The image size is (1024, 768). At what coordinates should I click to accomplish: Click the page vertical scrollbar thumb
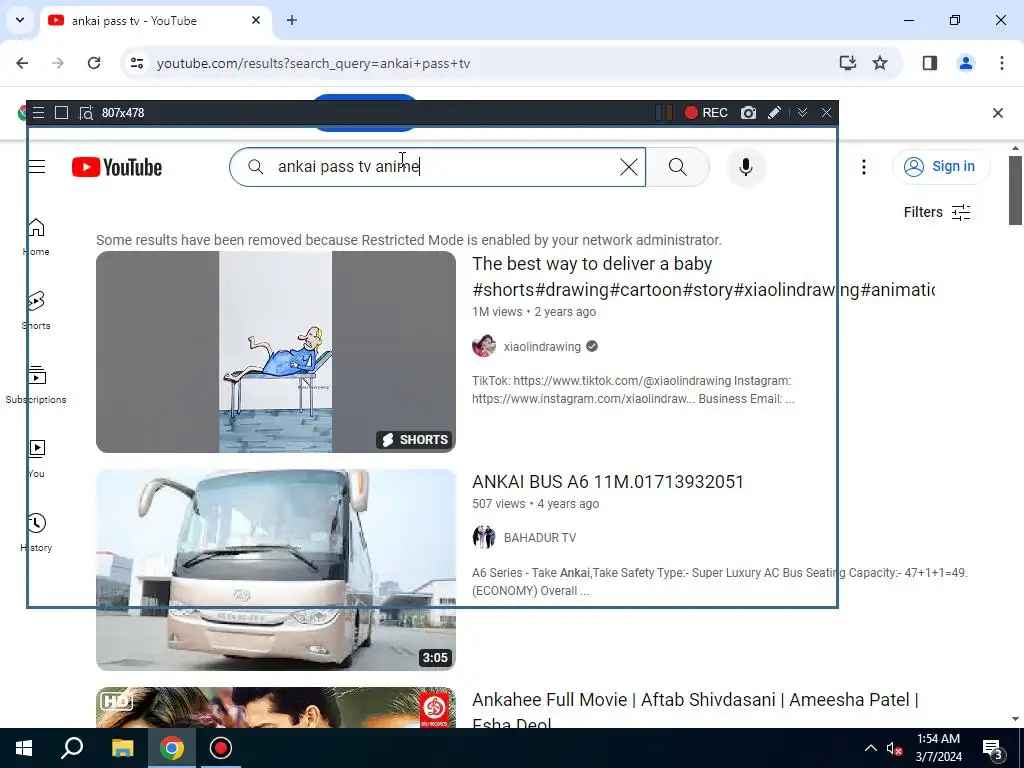pyautogui.click(x=1015, y=190)
